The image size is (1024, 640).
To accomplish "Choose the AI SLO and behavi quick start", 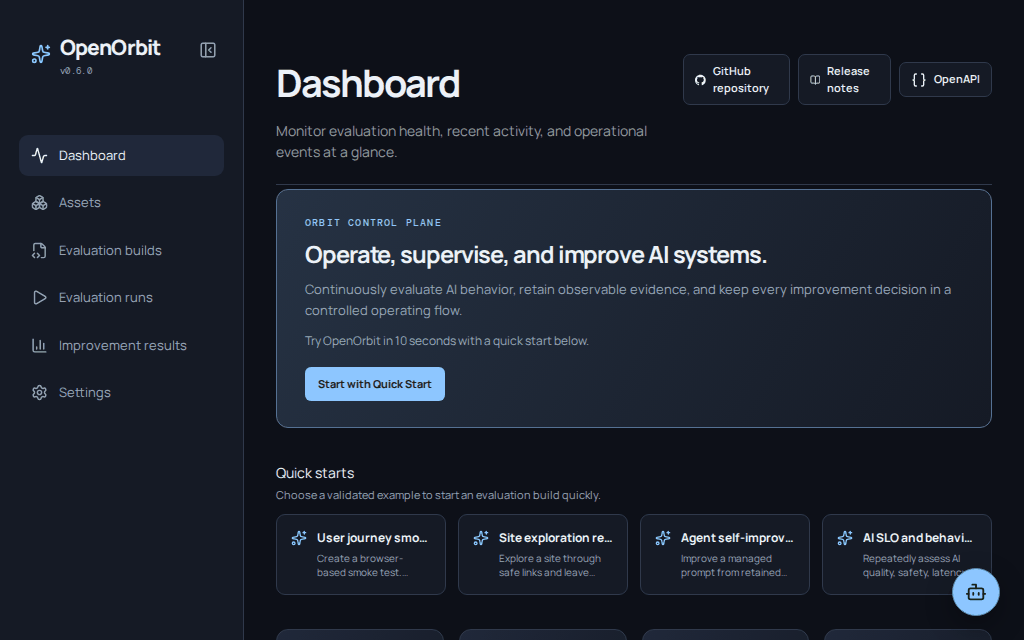I will coord(906,554).
